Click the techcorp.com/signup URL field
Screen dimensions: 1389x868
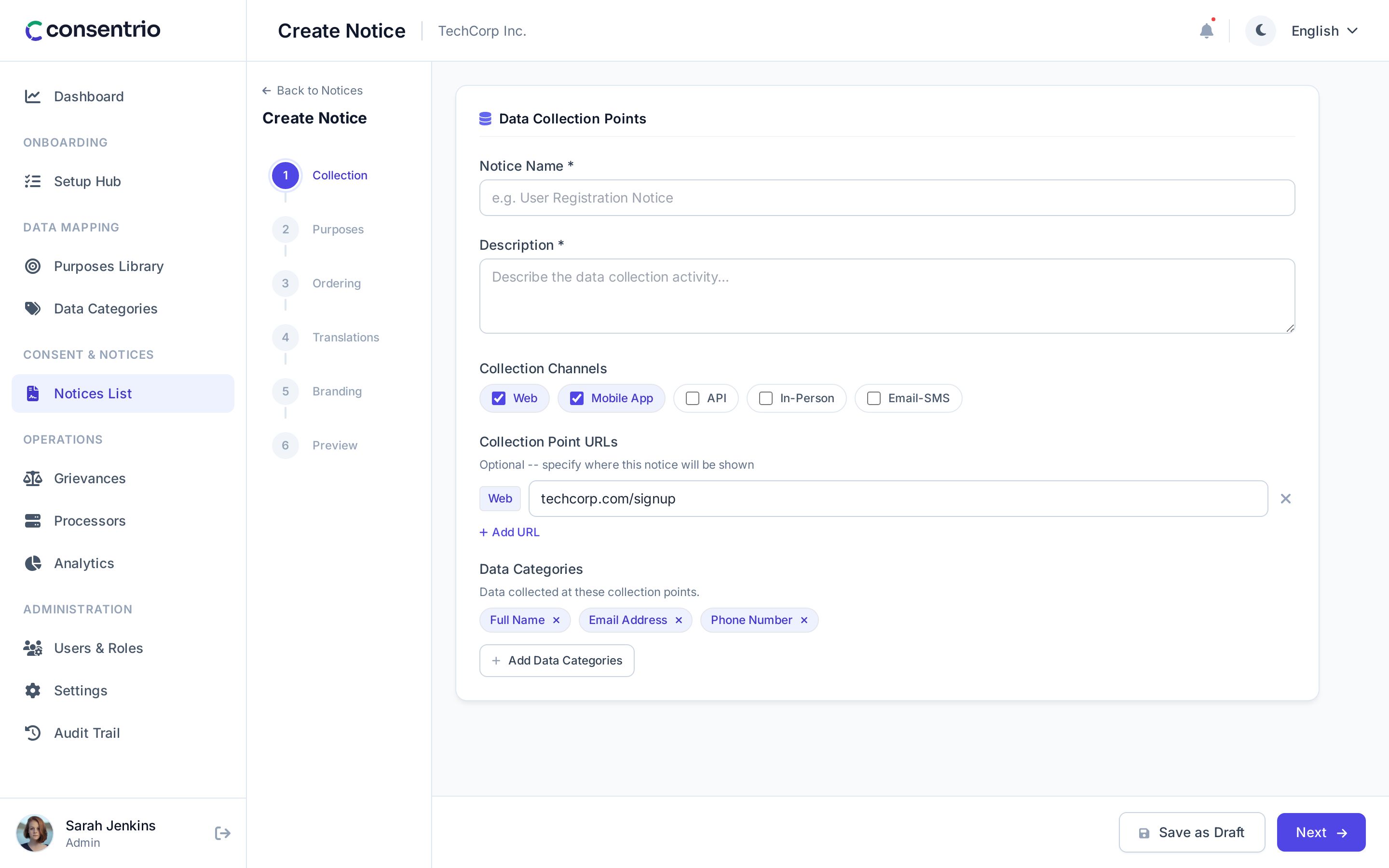point(898,498)
